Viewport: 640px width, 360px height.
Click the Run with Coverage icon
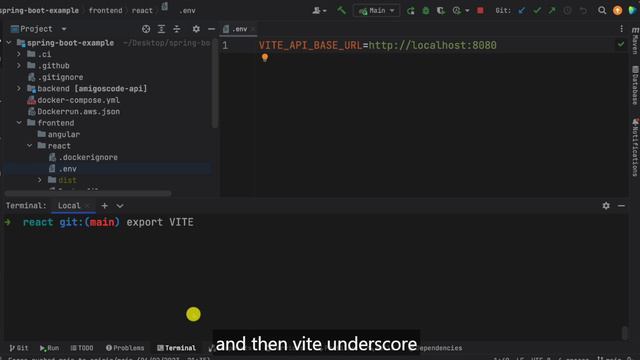pyautogui.click(x=441, y=11)
